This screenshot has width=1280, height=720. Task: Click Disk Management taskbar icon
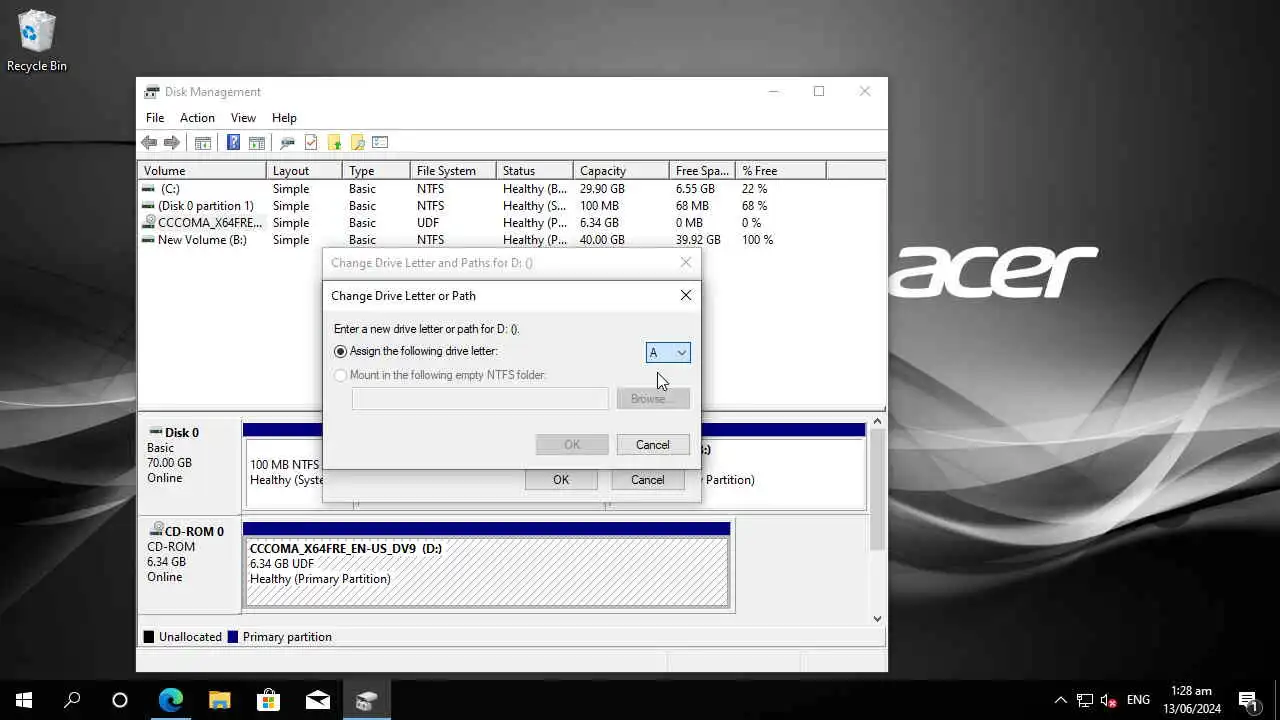click(366, 700)
